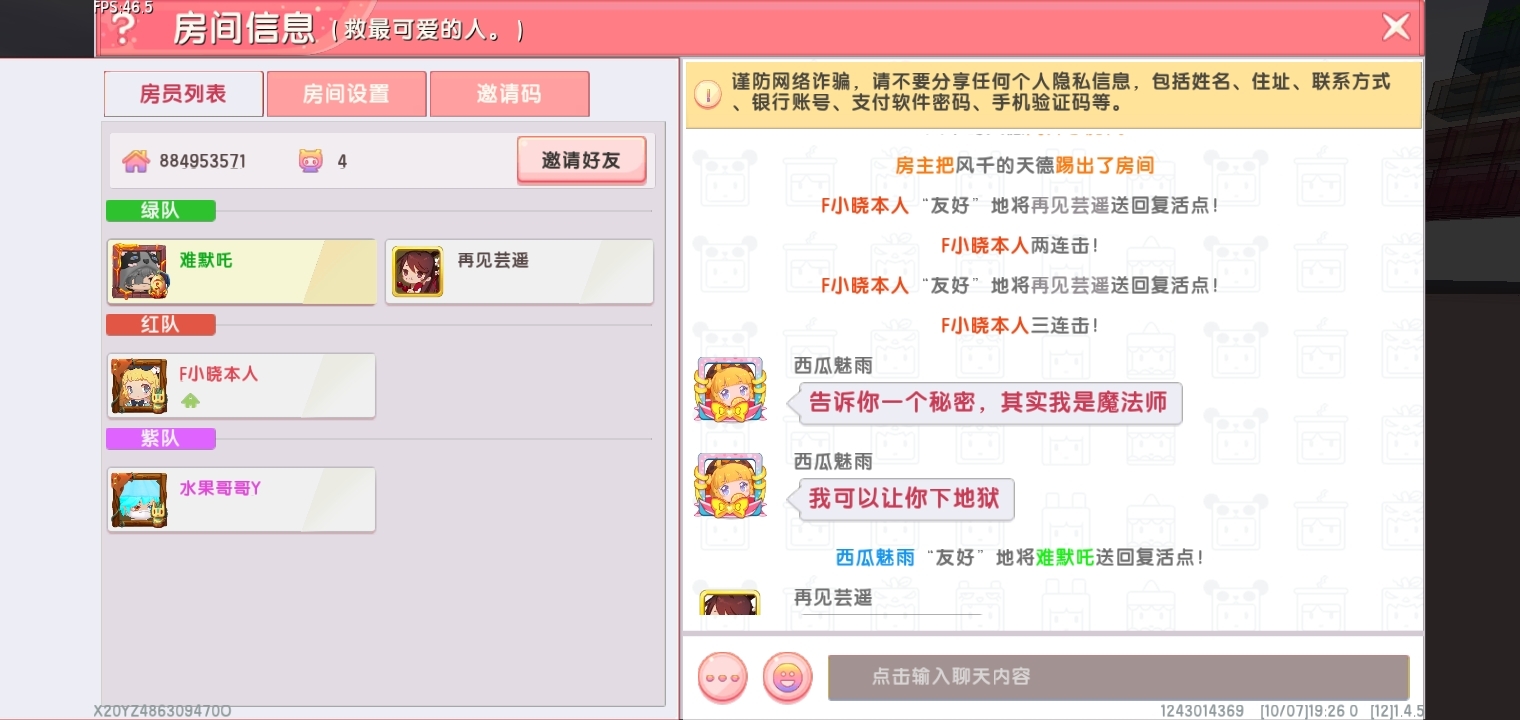The image size is (1520, 720).
Task: Select the 紫队 team label
Action: coord(160,439)
